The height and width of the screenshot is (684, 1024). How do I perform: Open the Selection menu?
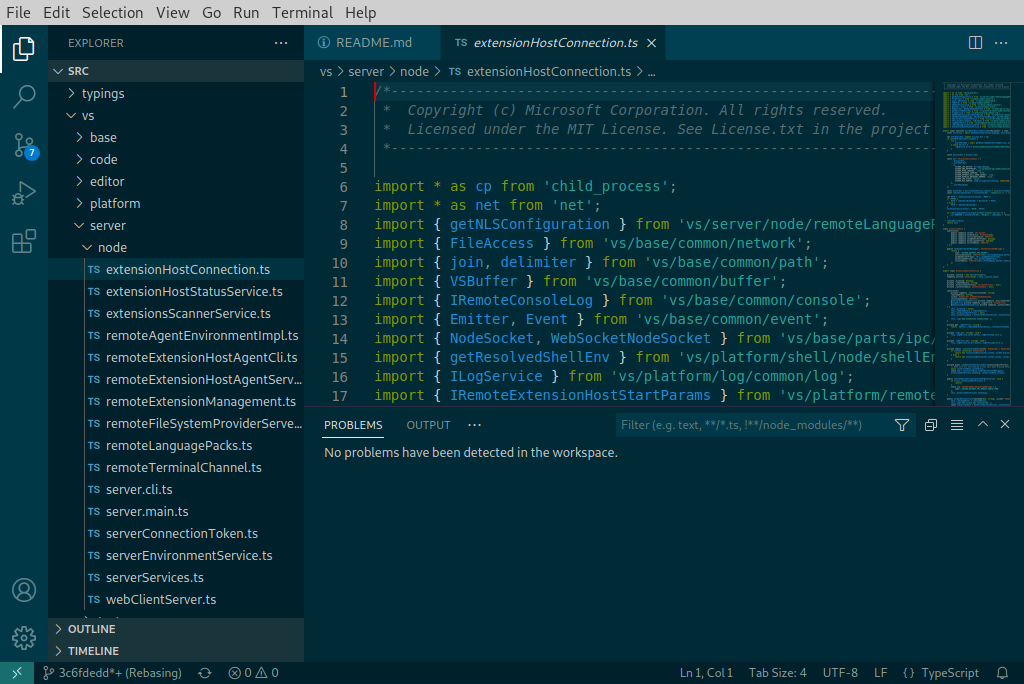[x=112, y=12]
